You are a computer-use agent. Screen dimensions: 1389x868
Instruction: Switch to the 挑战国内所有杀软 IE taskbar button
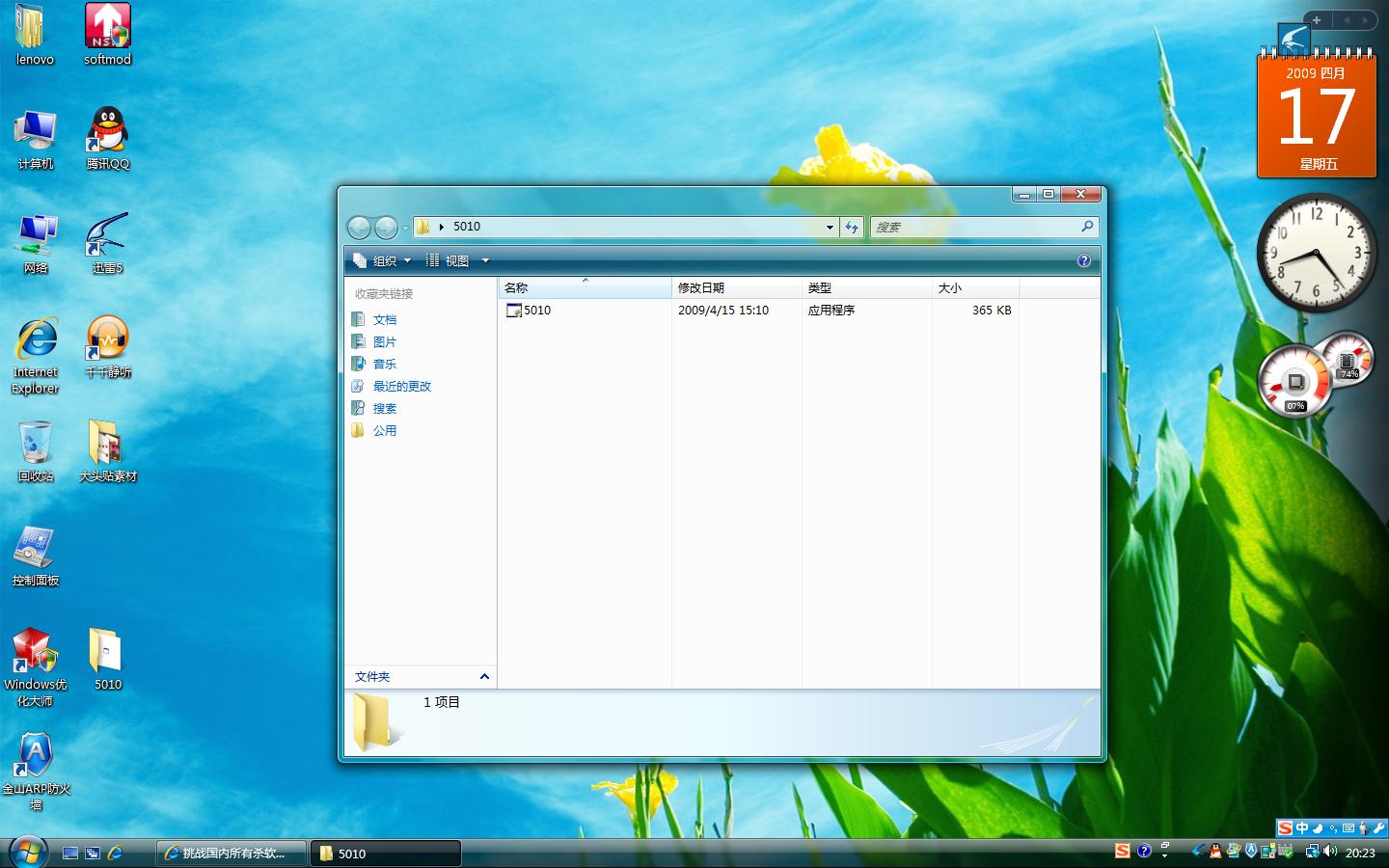[x=231, y=854]
